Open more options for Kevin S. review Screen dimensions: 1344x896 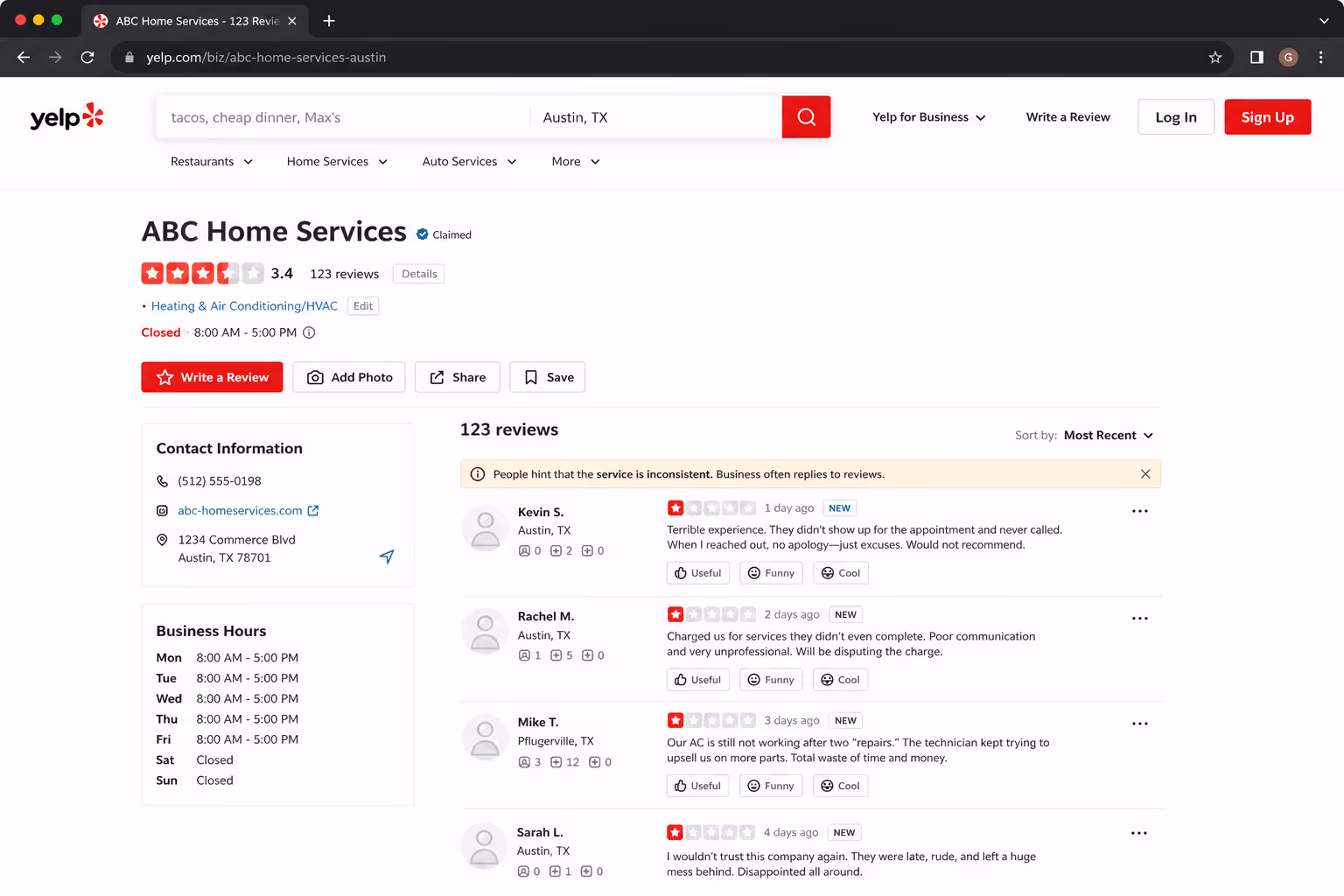tap(1139, 511)
